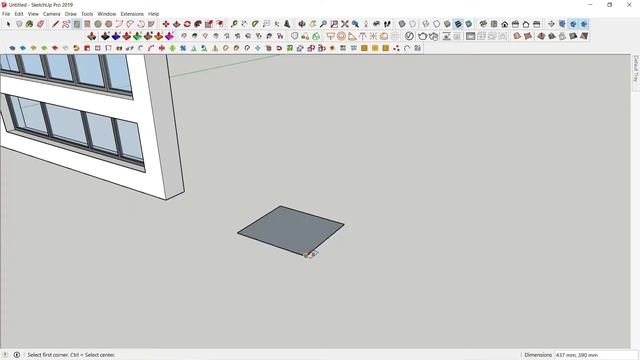Open the File menu
Image resolution: width=640 pixels, height=360 pixels.
point(6,14)
